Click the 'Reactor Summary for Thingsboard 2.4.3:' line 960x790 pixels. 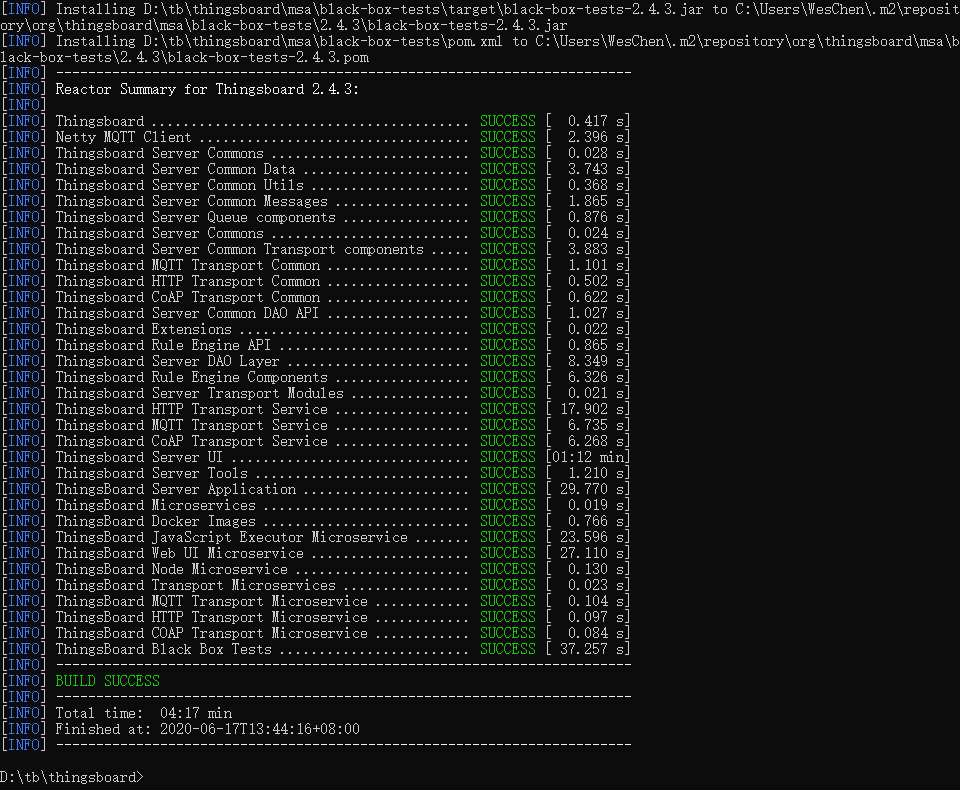[207, 89]
